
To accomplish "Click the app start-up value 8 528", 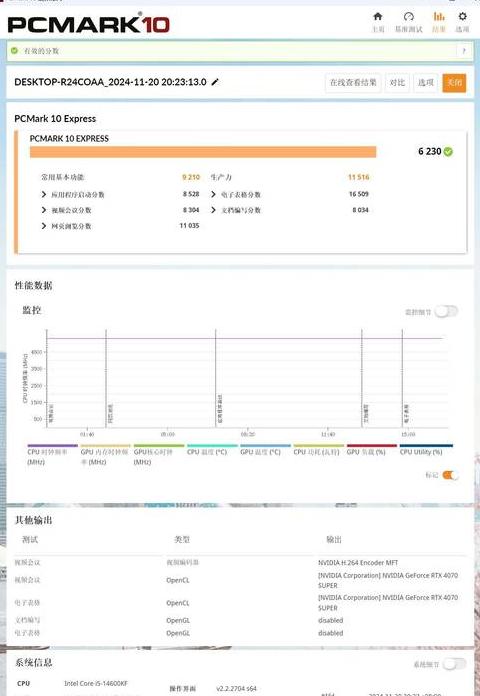I will [x=191, y=194].
